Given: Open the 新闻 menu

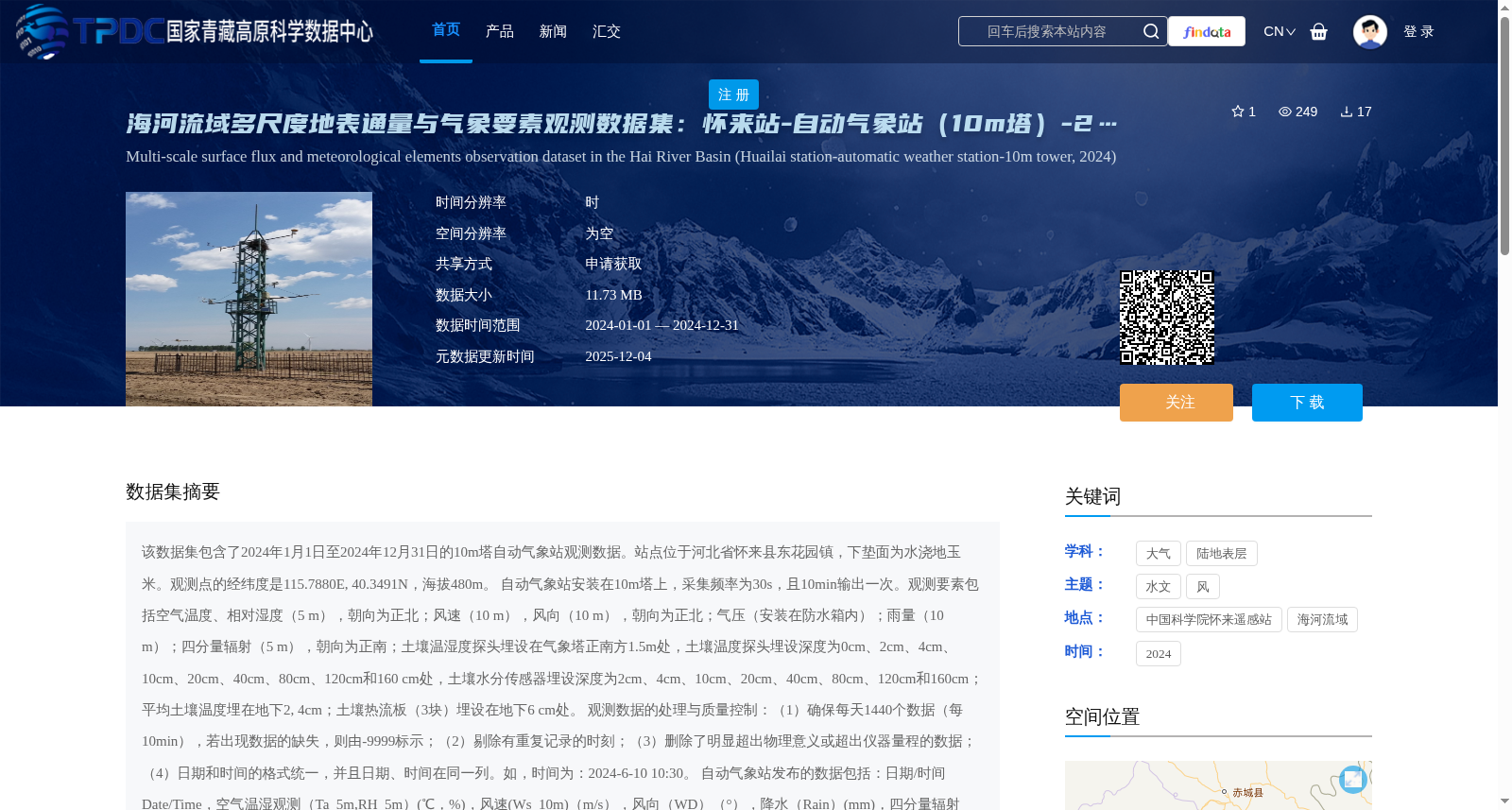Looking at the screenshot, I should 553,31.
